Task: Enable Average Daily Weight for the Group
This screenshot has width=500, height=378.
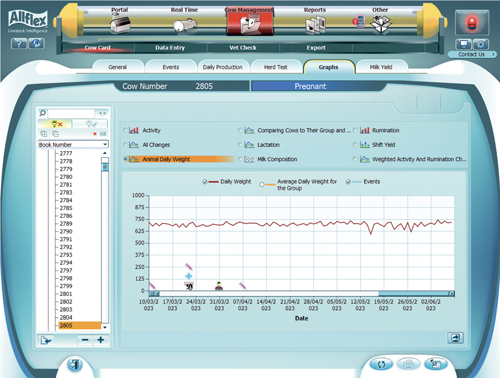Action: click(262, 184)
